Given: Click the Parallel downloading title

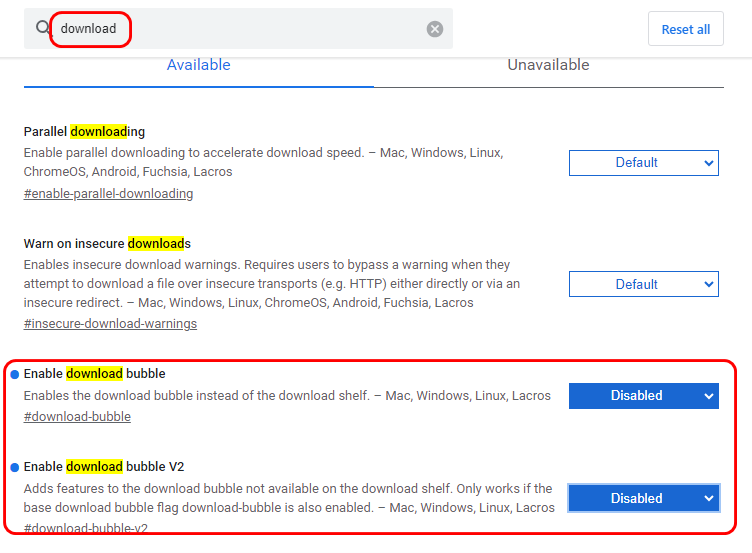Looking at the screenshot, I should [x=84, y=132].
